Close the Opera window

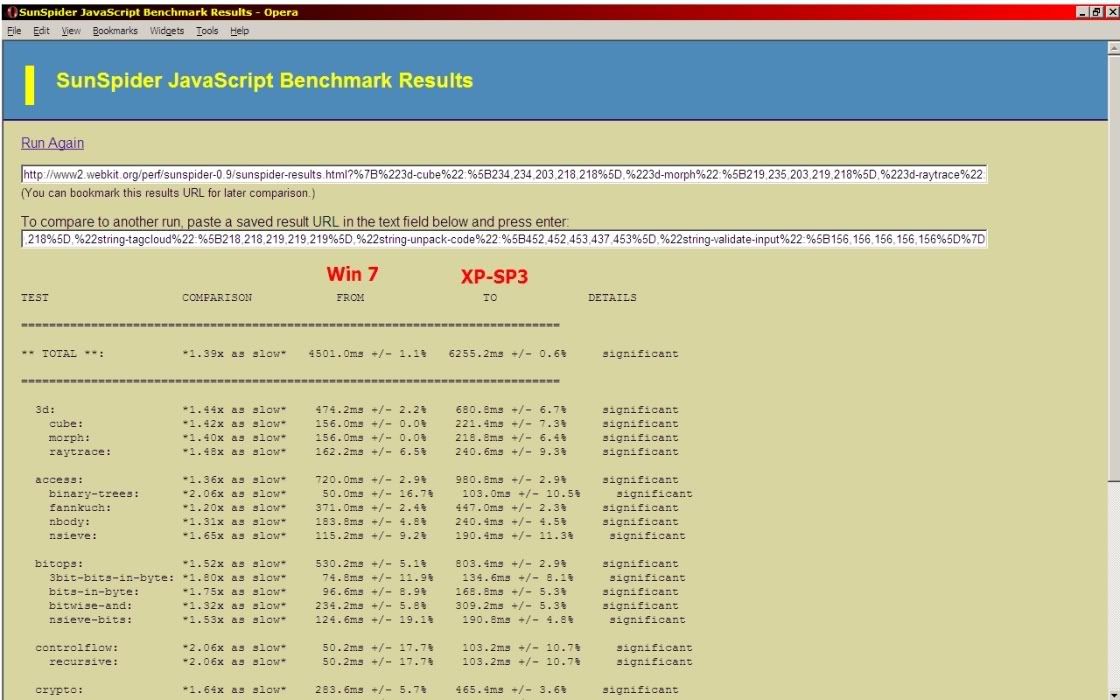(x=1110, y=12)
